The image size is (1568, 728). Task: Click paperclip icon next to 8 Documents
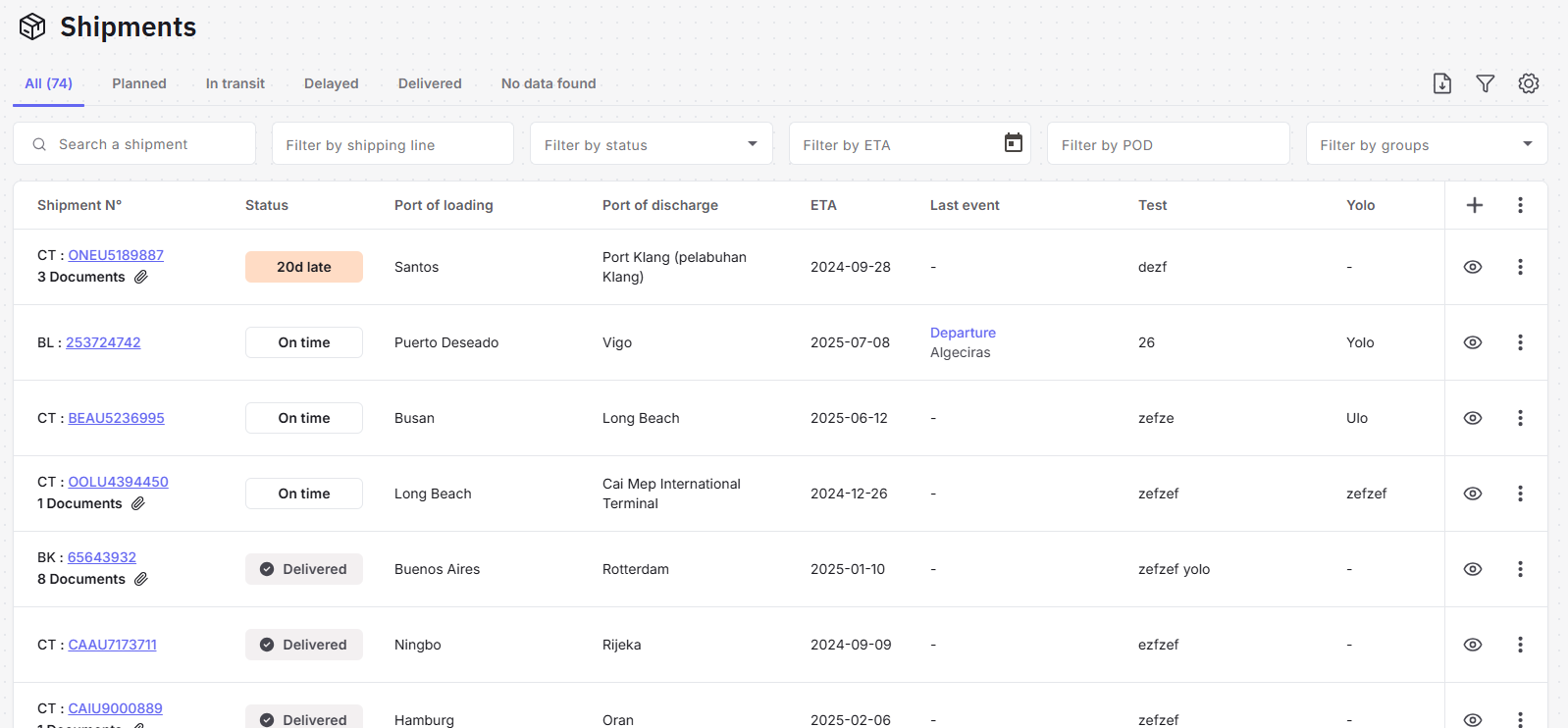point(141,579)
